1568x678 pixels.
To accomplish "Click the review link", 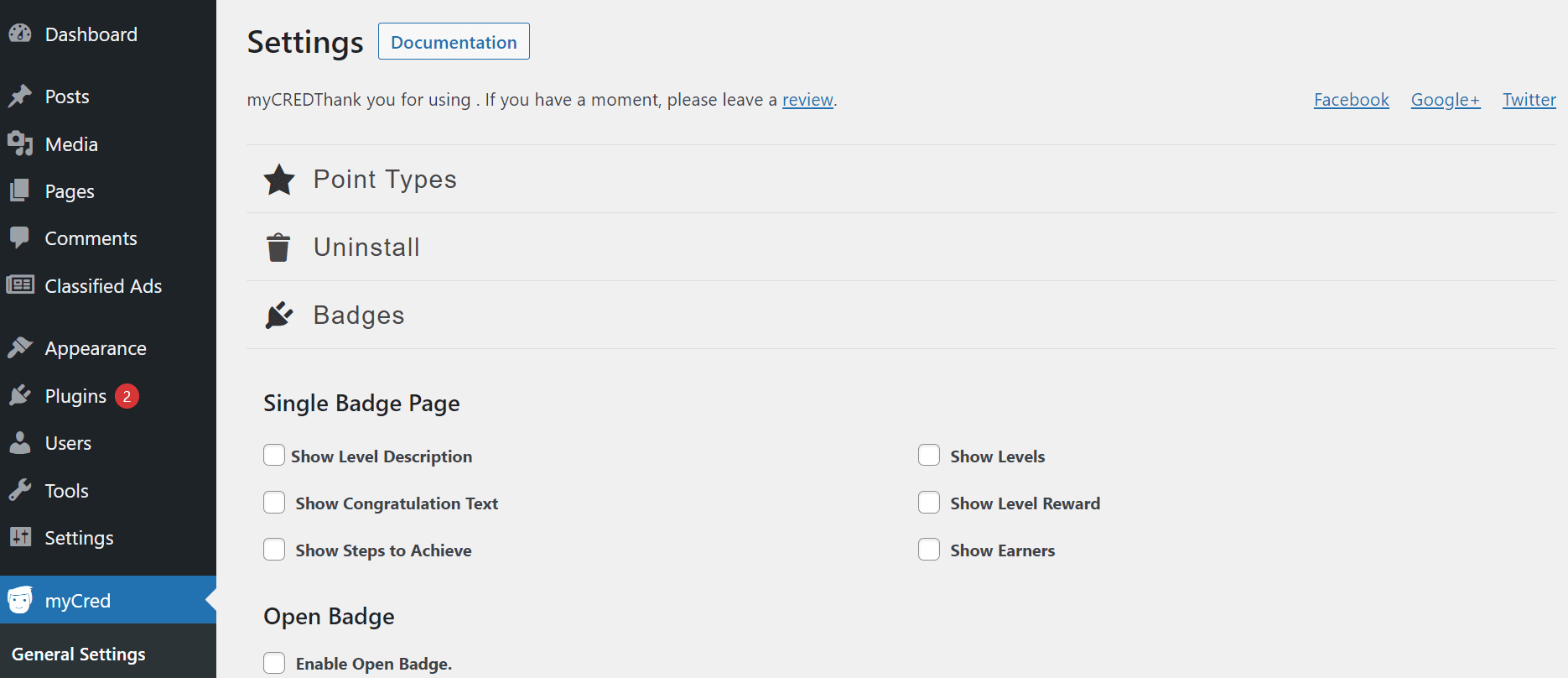I will [x=807, y=99].
